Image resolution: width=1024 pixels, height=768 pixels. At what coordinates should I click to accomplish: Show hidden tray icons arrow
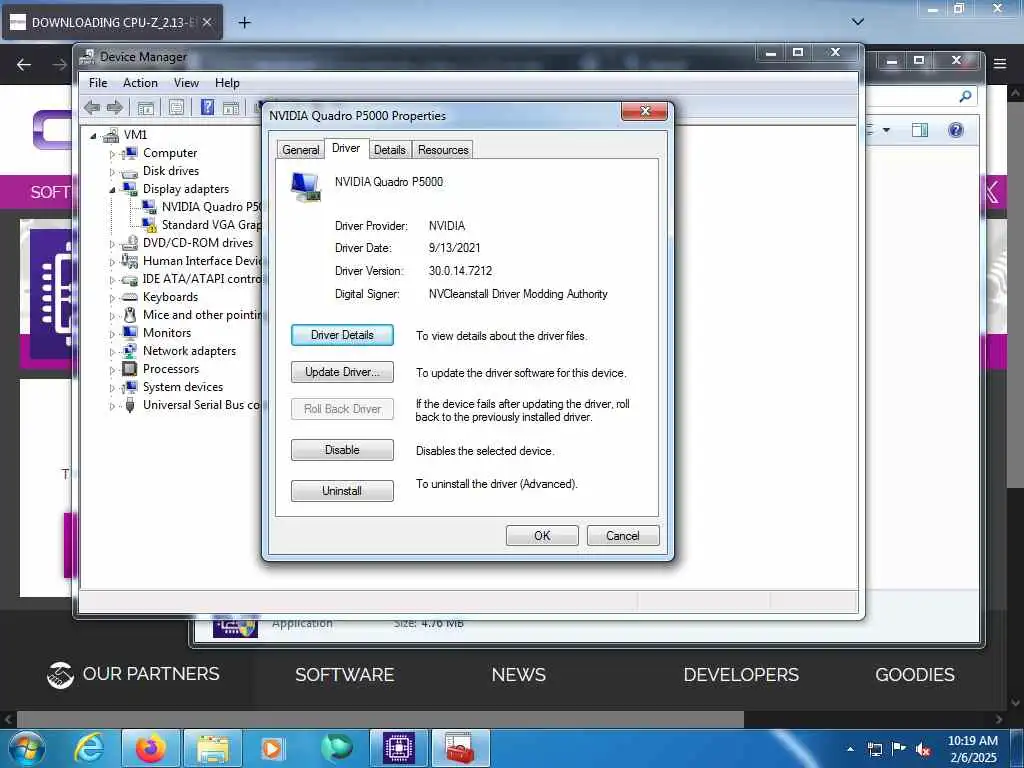850,749
